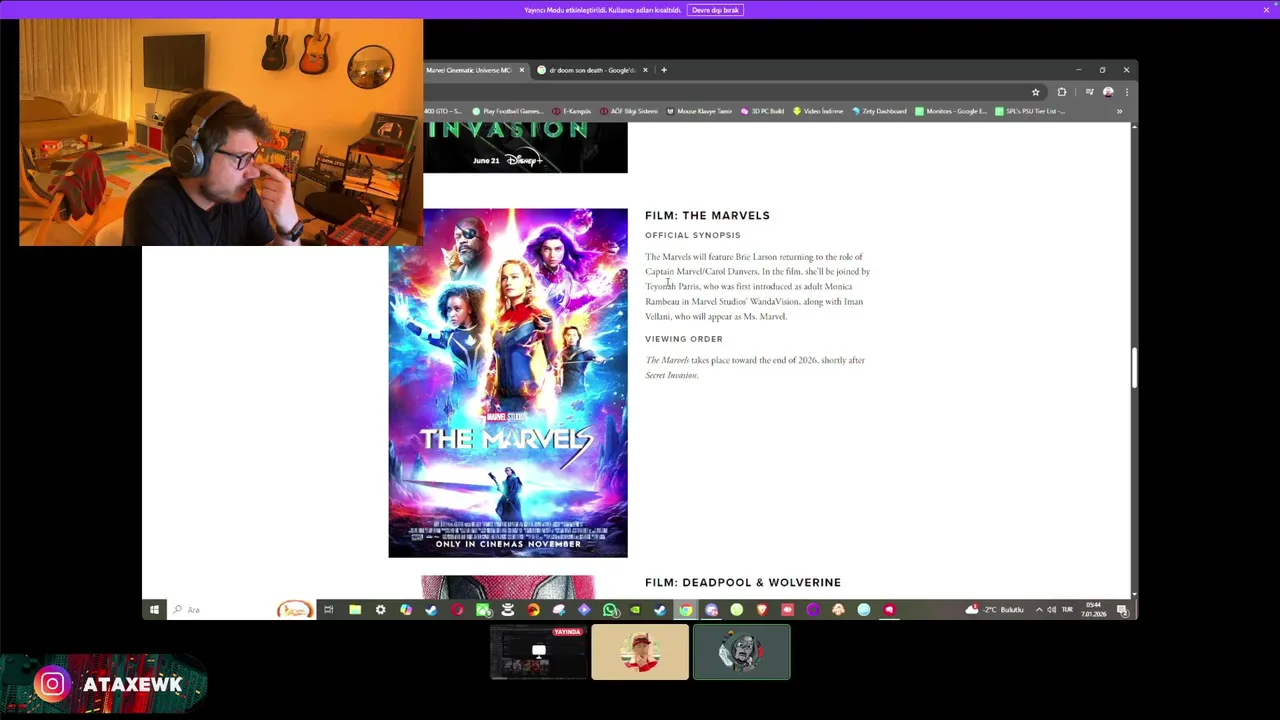
Task: Click FILM: THE MARVELS heading
Action: [707, 215]
